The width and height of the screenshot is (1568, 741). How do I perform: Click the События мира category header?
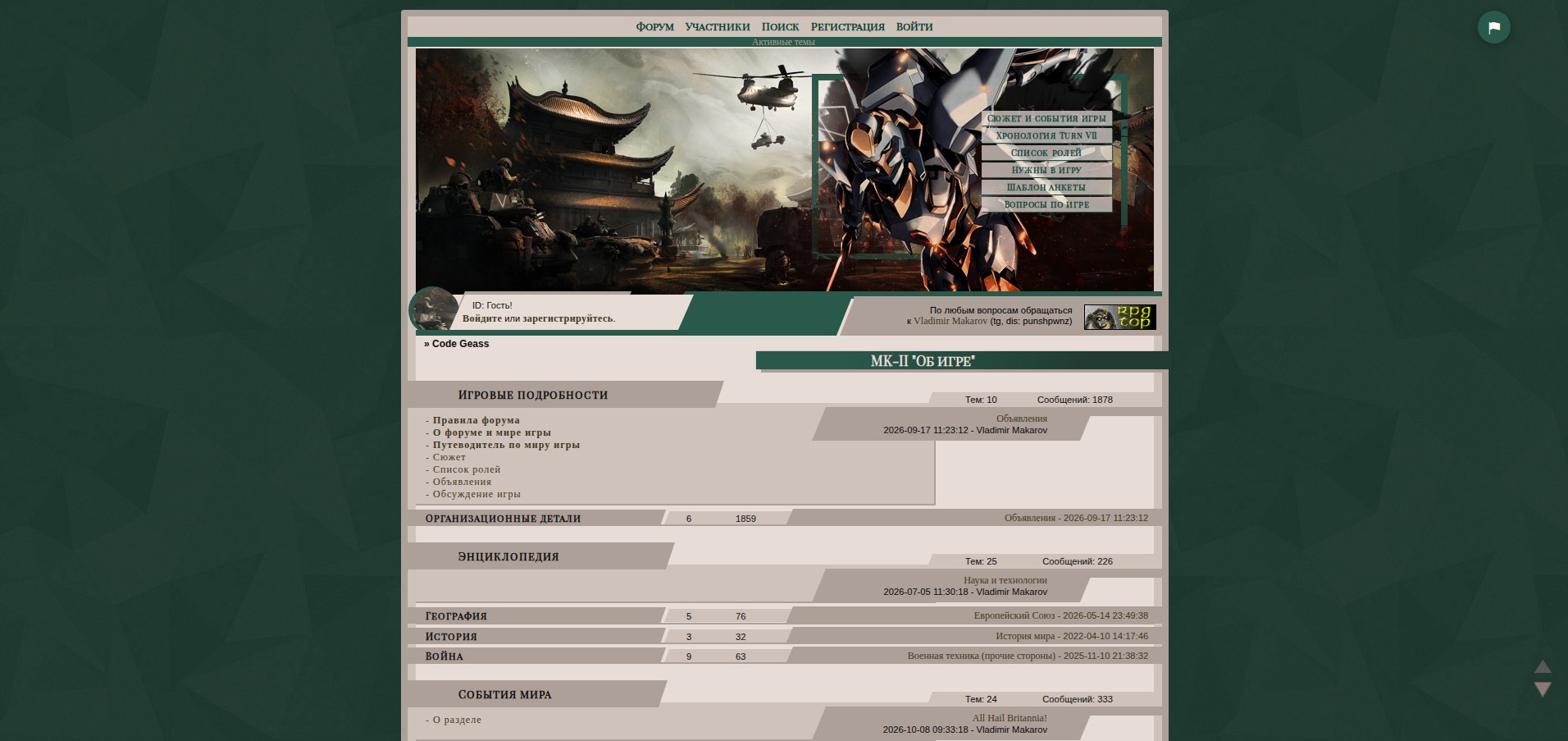click(504, 694)
